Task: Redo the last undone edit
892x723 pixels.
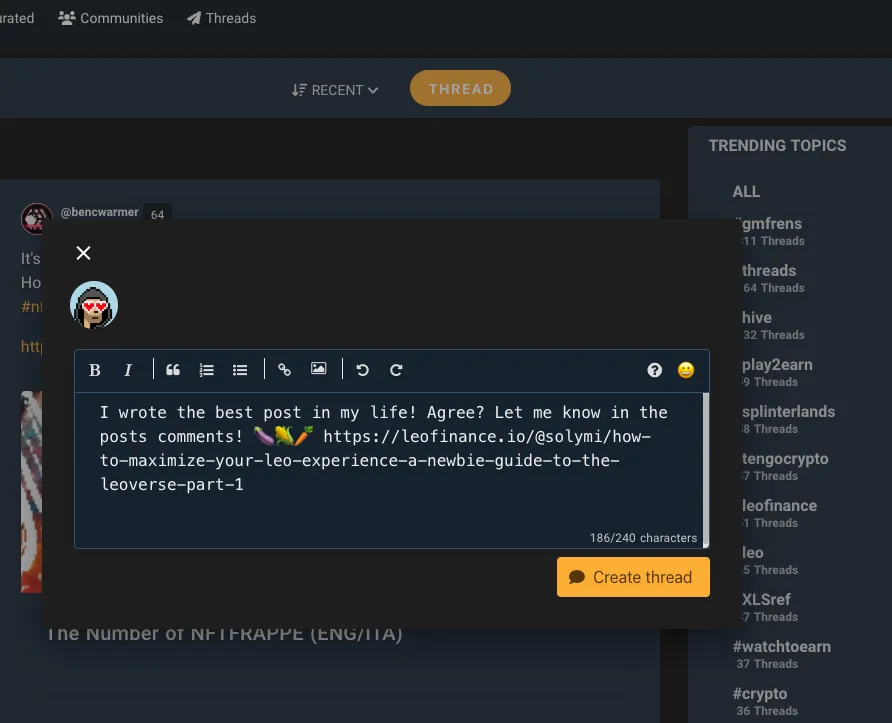Action: tap(397, 370)
